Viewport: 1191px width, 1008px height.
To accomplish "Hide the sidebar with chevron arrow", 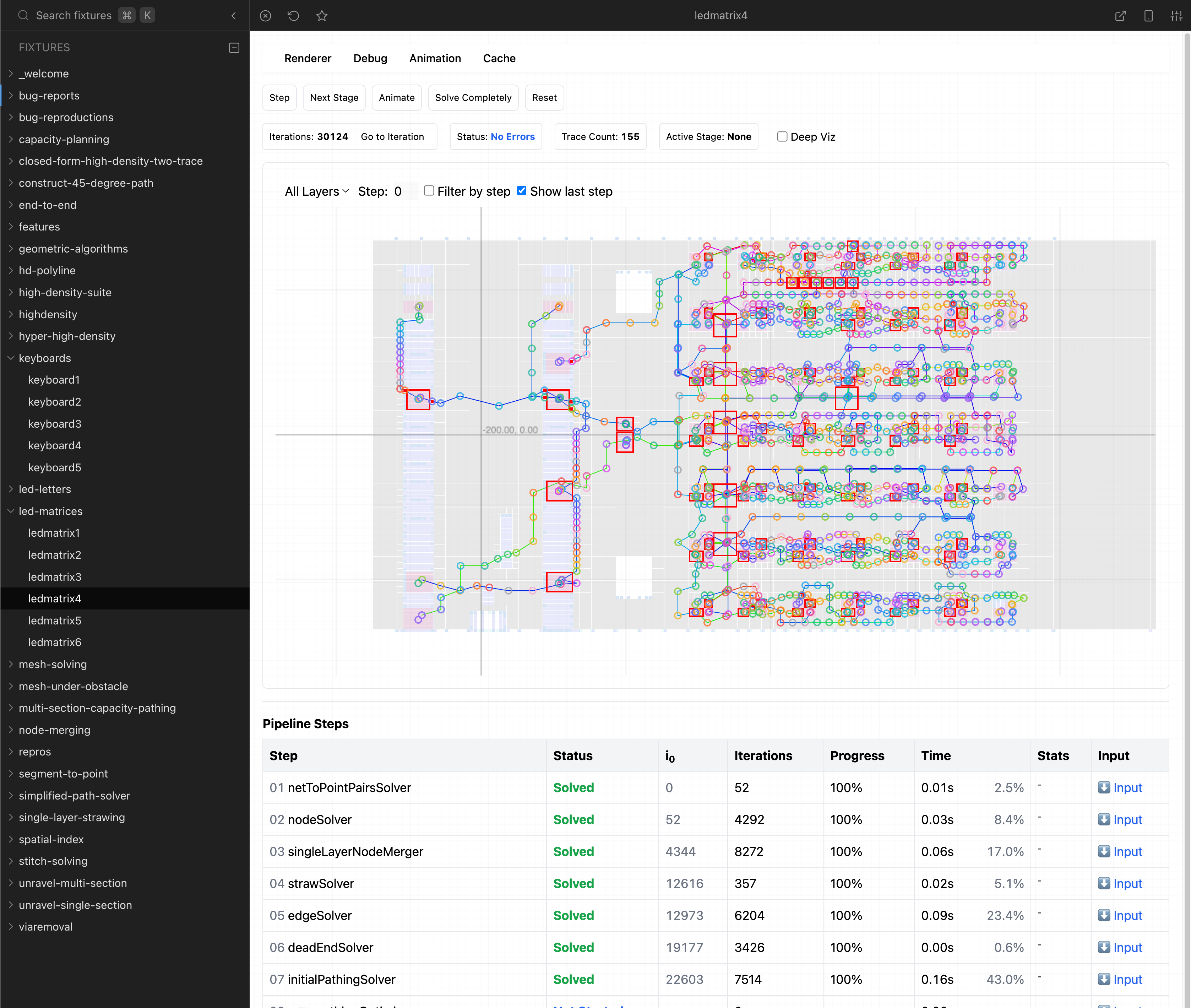I will click(x=234, y=15).
